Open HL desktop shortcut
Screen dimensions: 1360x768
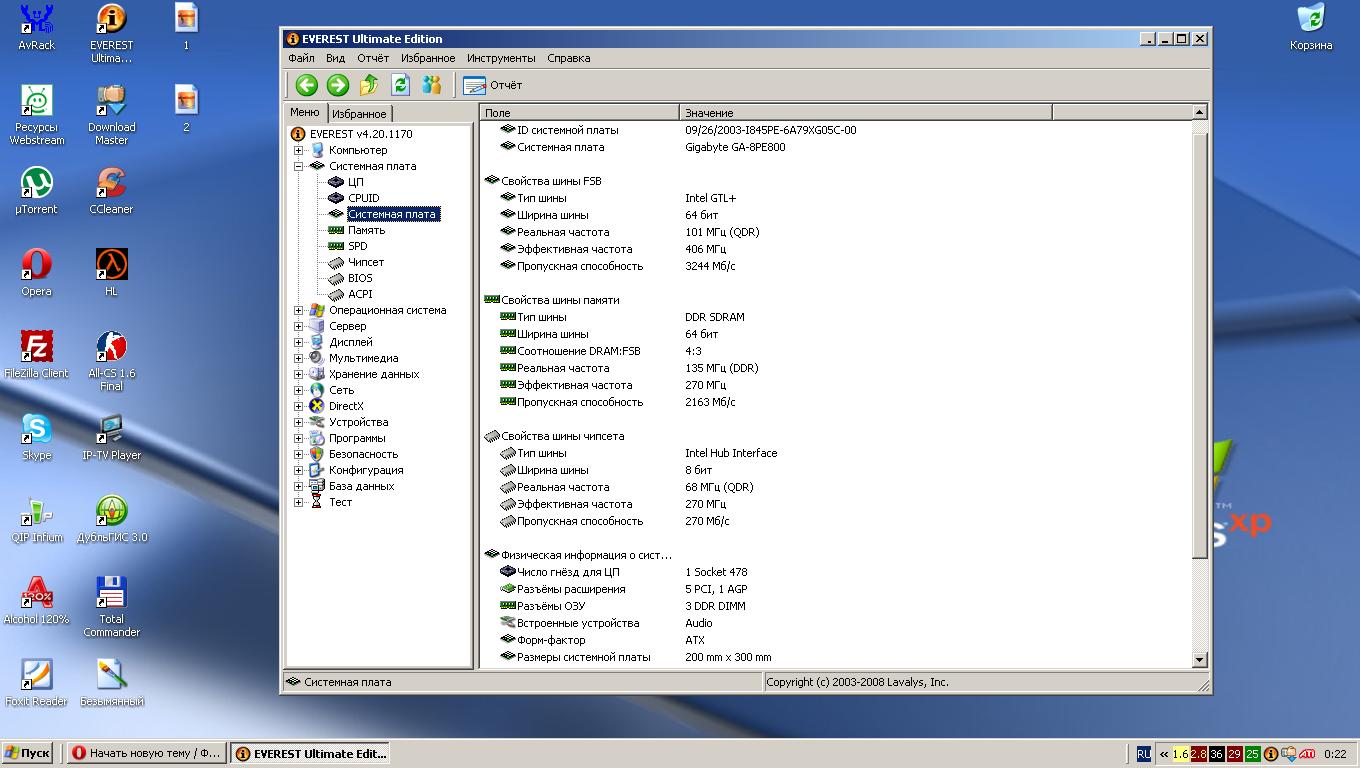coord(111,273)
